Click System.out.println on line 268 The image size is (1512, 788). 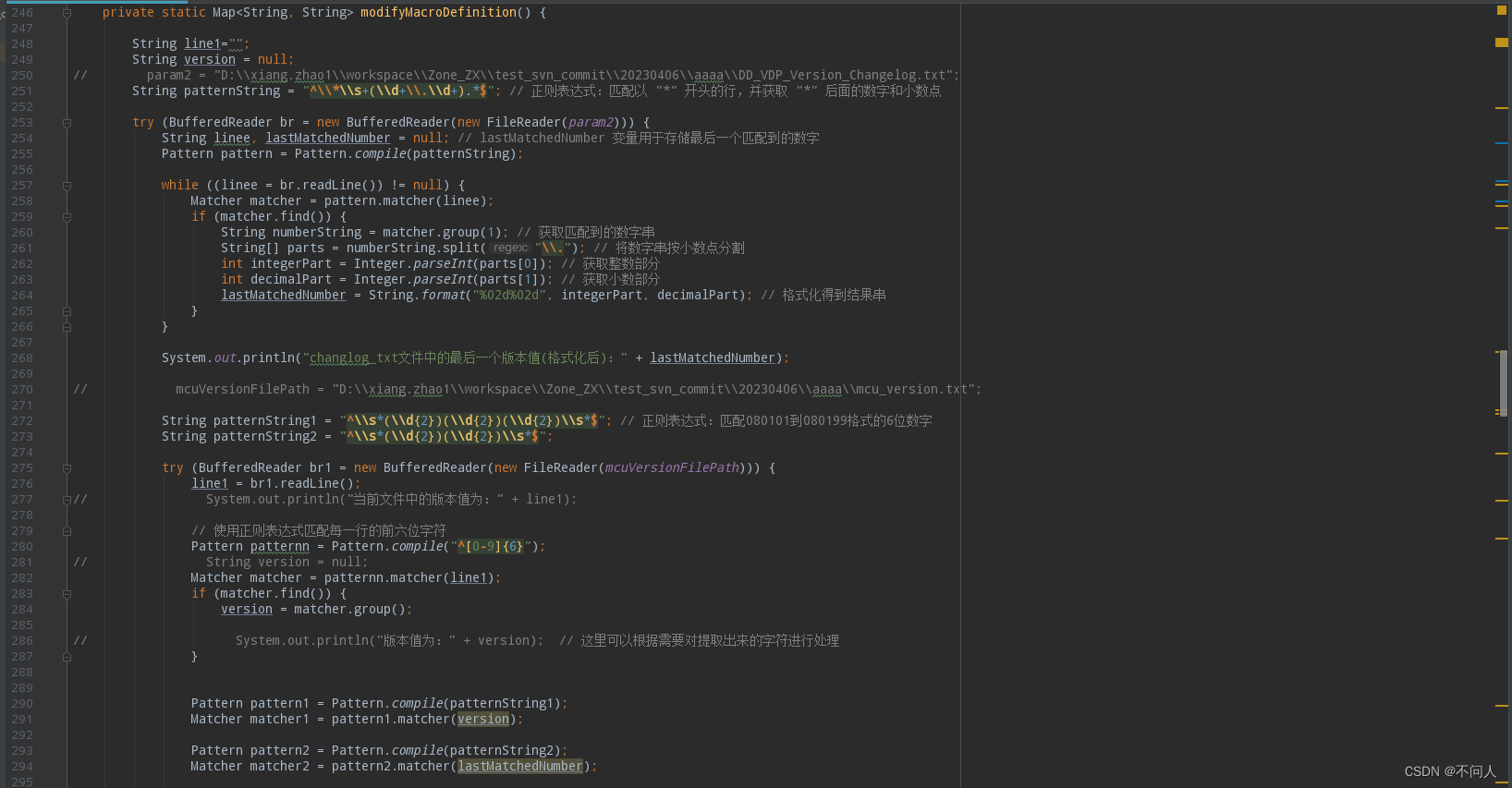click(228, 358)
